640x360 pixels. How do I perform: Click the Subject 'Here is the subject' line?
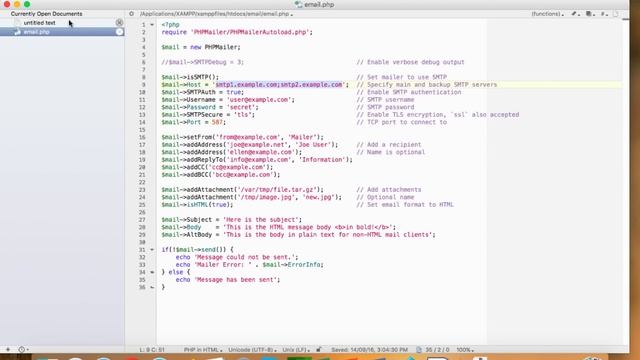click(231, 220)
